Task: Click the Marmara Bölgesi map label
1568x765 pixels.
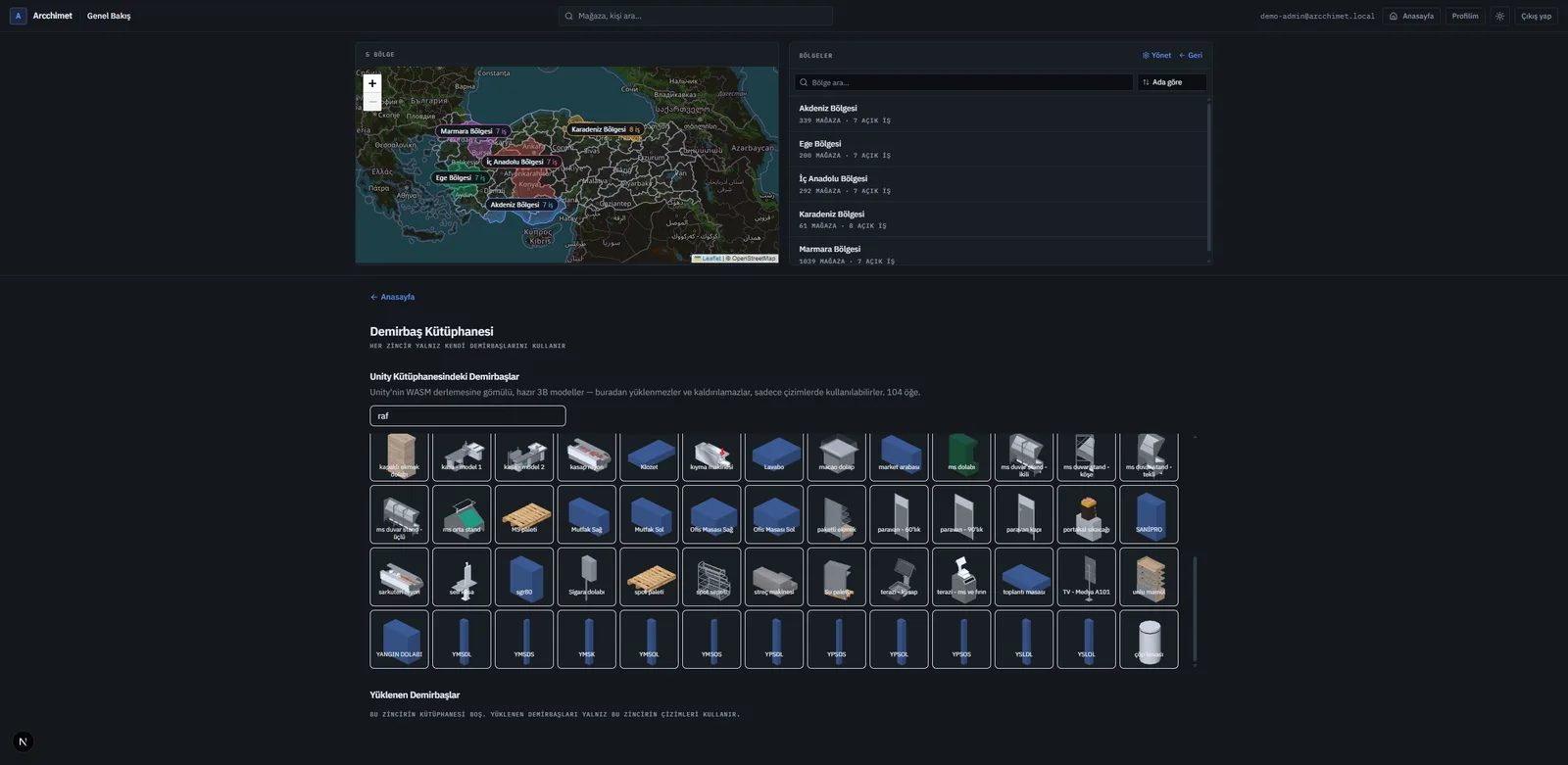Action: [472, 130]
